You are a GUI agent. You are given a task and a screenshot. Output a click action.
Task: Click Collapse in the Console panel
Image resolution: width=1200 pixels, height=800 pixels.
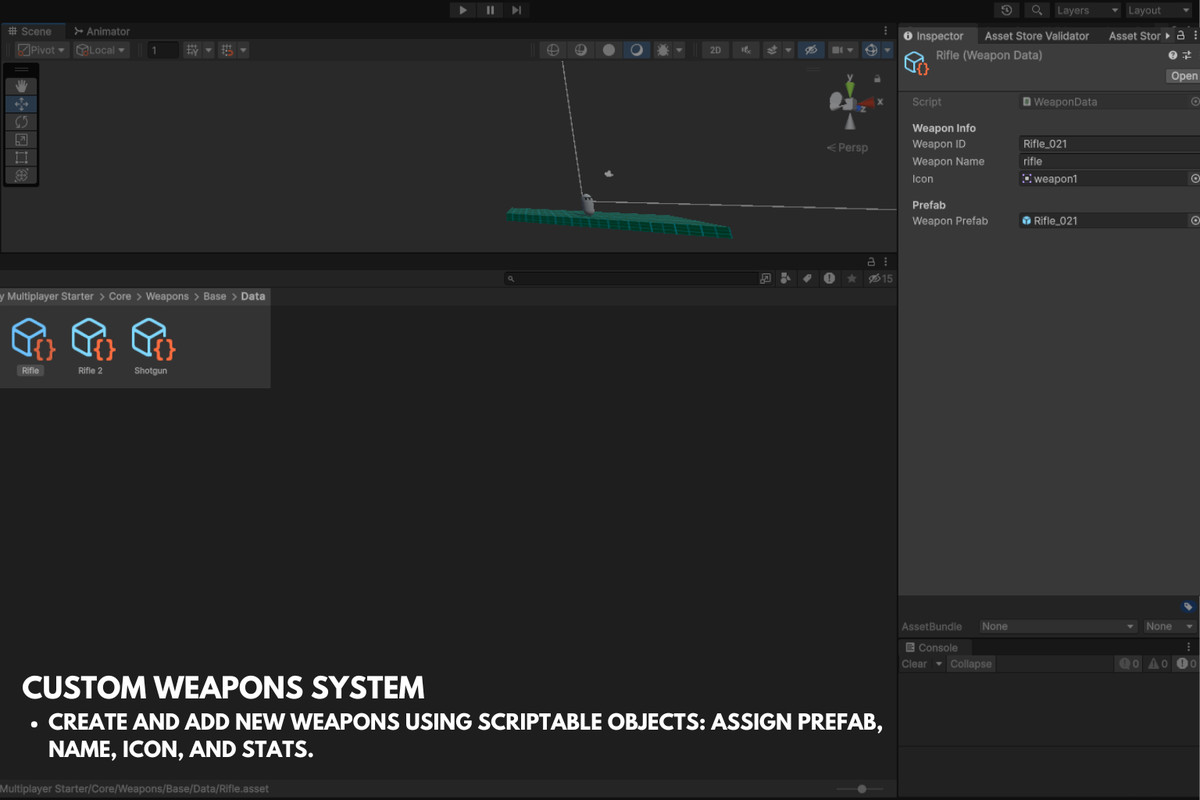(970, 663)
